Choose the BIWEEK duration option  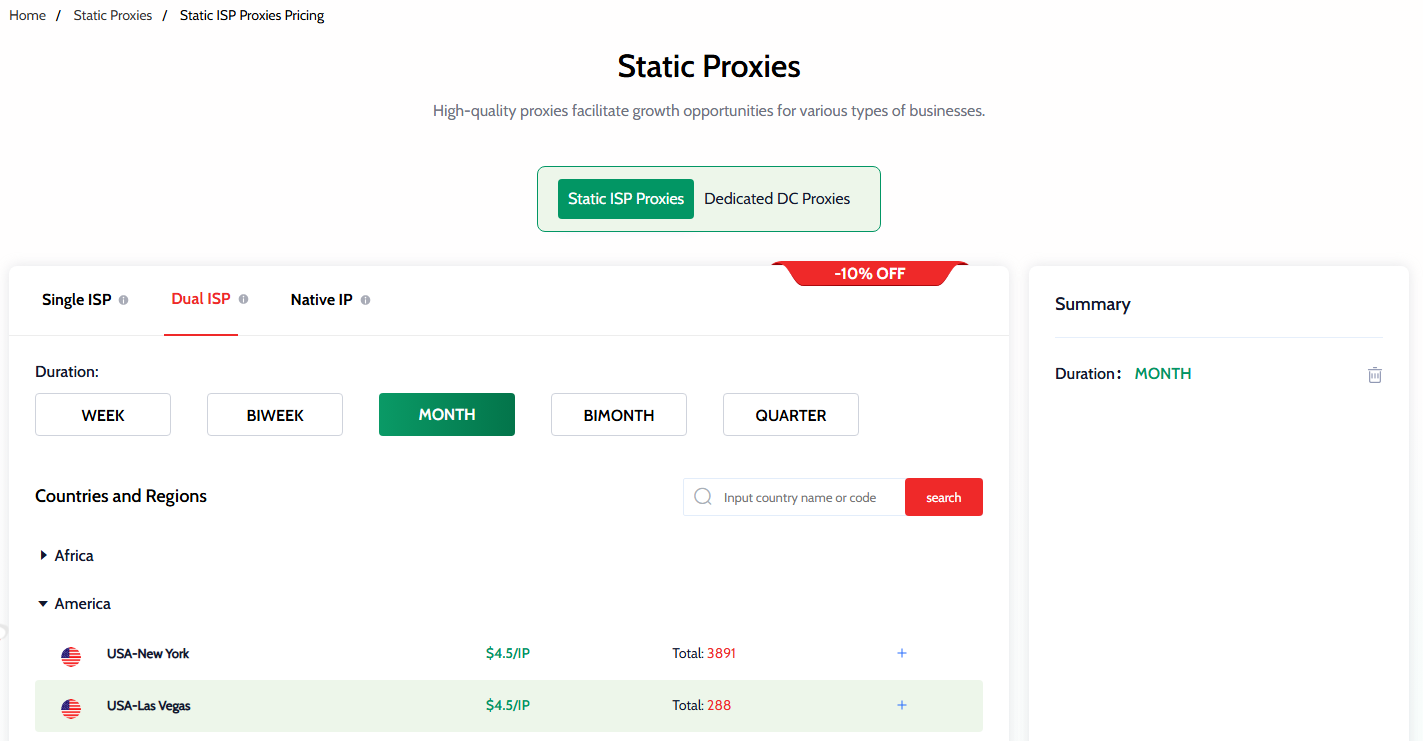[x=275, y=415]
